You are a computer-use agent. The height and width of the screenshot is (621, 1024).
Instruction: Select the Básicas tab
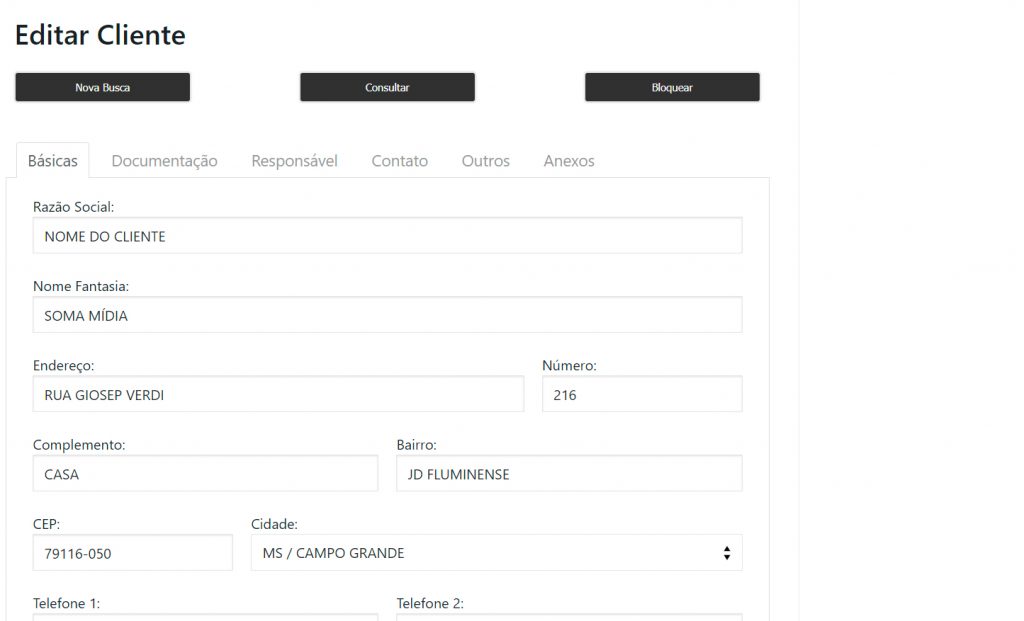(x=52, y=161)
